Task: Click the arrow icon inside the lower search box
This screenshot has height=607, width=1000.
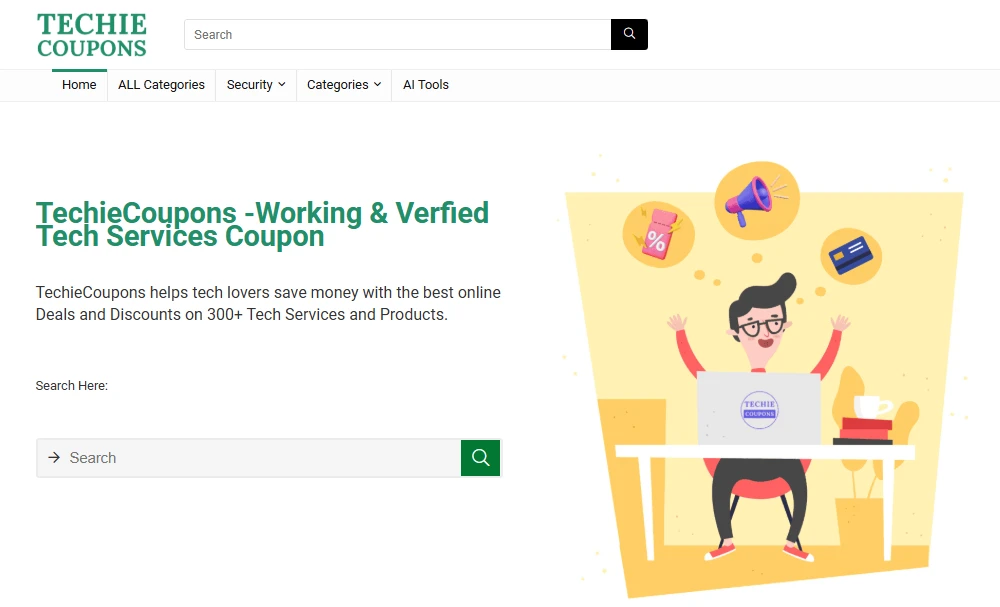Action: pos(54,458)
